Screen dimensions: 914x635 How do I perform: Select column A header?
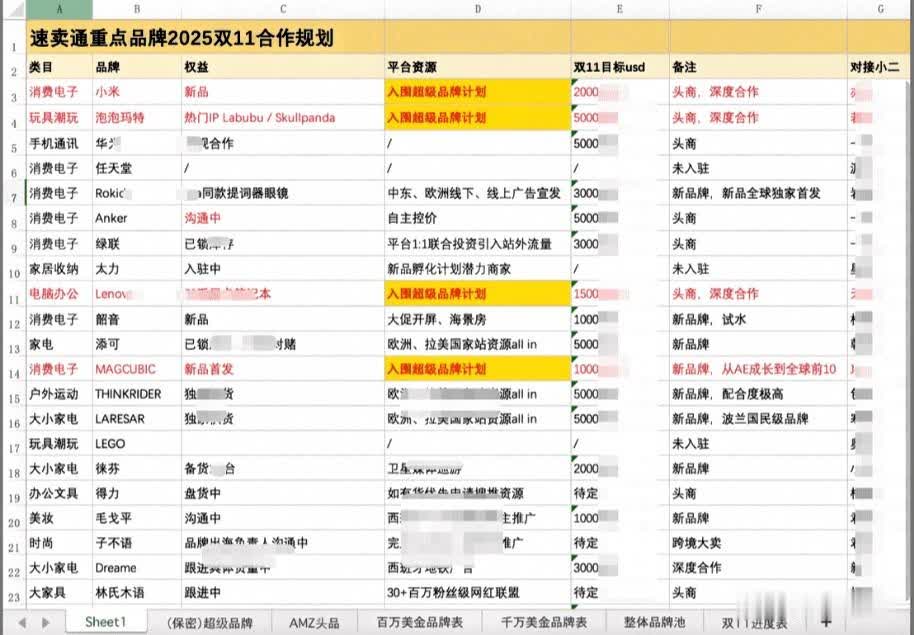tap(59, 9)
